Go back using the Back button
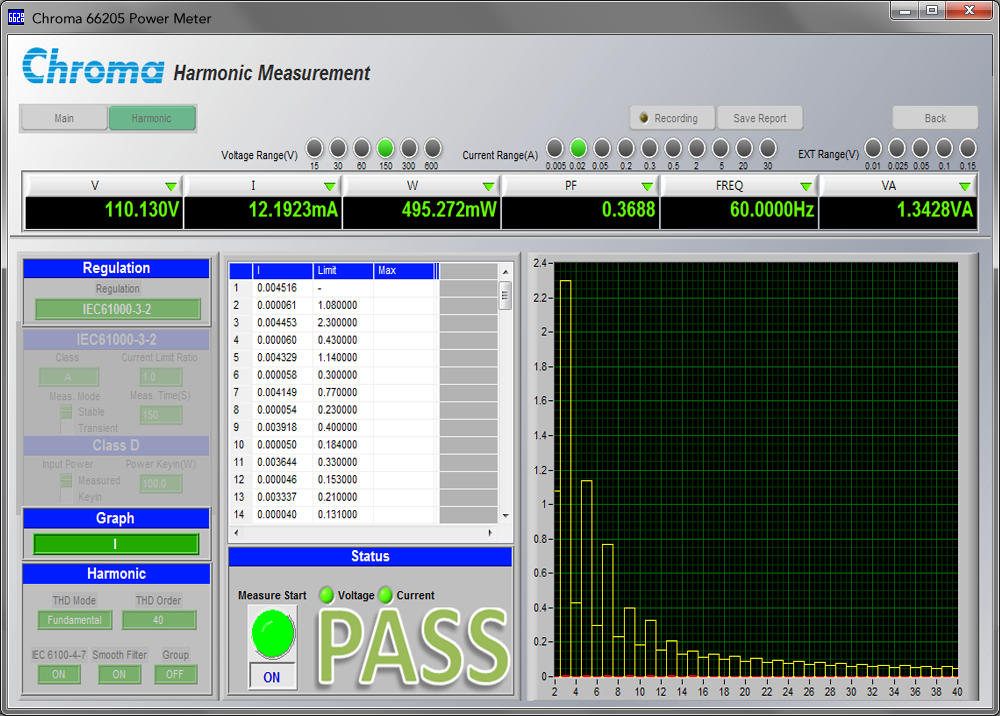Image resolution: width=1000 pixels, height=716 pixels. coord(935,118)
